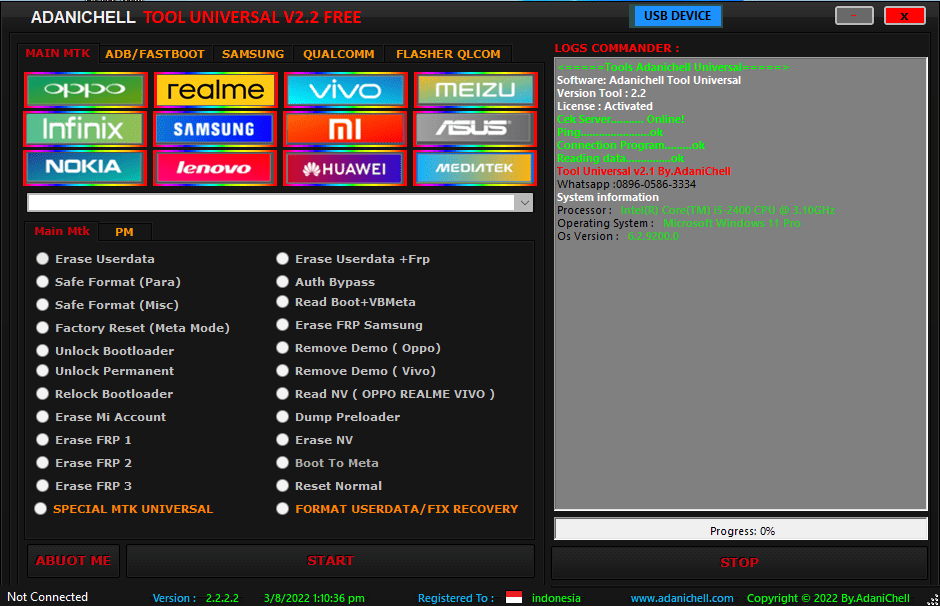The image size is (940, 606).
Task: Choose the Dump Preloader operation
Action: 282,416
